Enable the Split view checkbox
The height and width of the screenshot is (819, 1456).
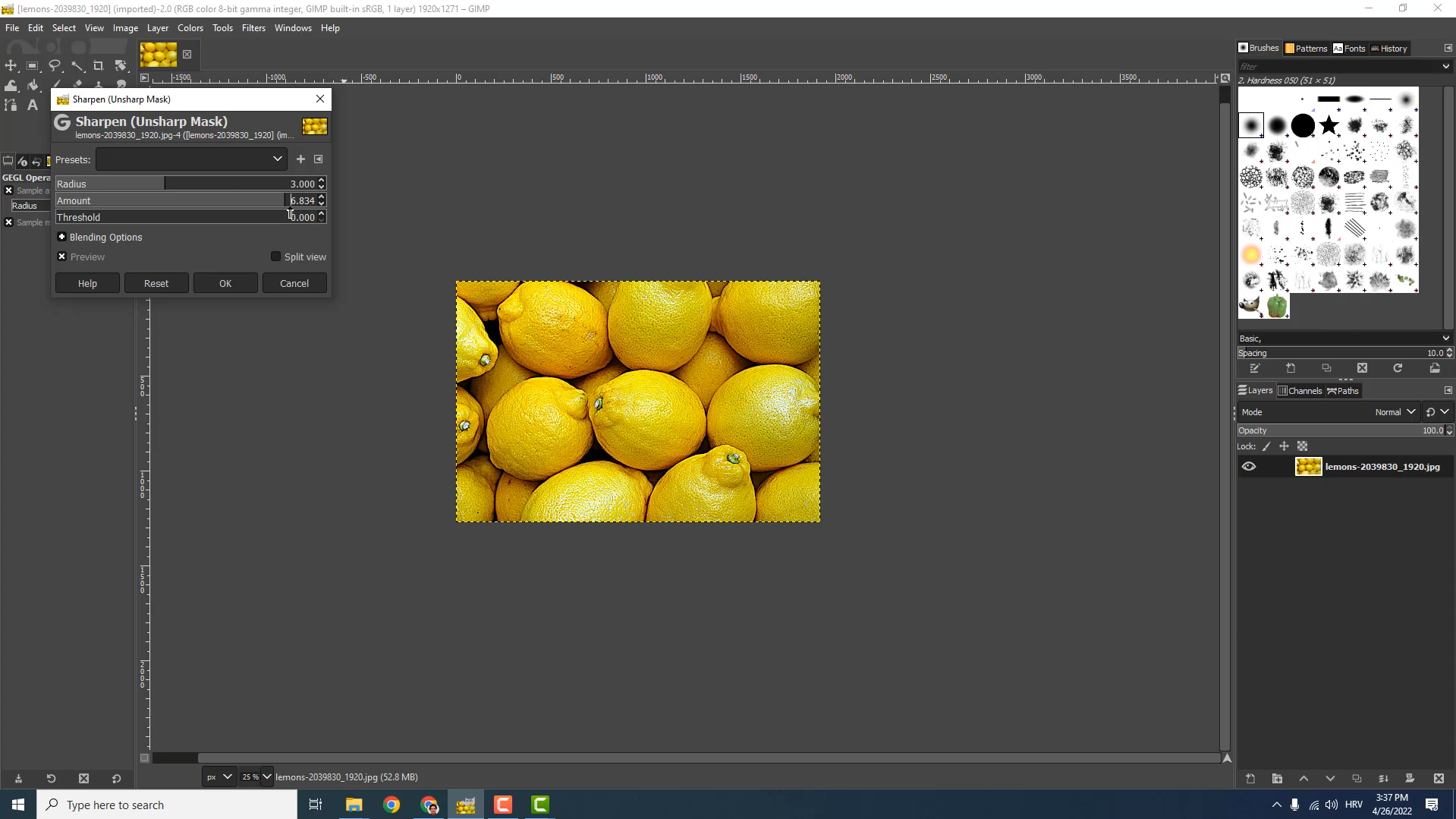coord(275,256)
